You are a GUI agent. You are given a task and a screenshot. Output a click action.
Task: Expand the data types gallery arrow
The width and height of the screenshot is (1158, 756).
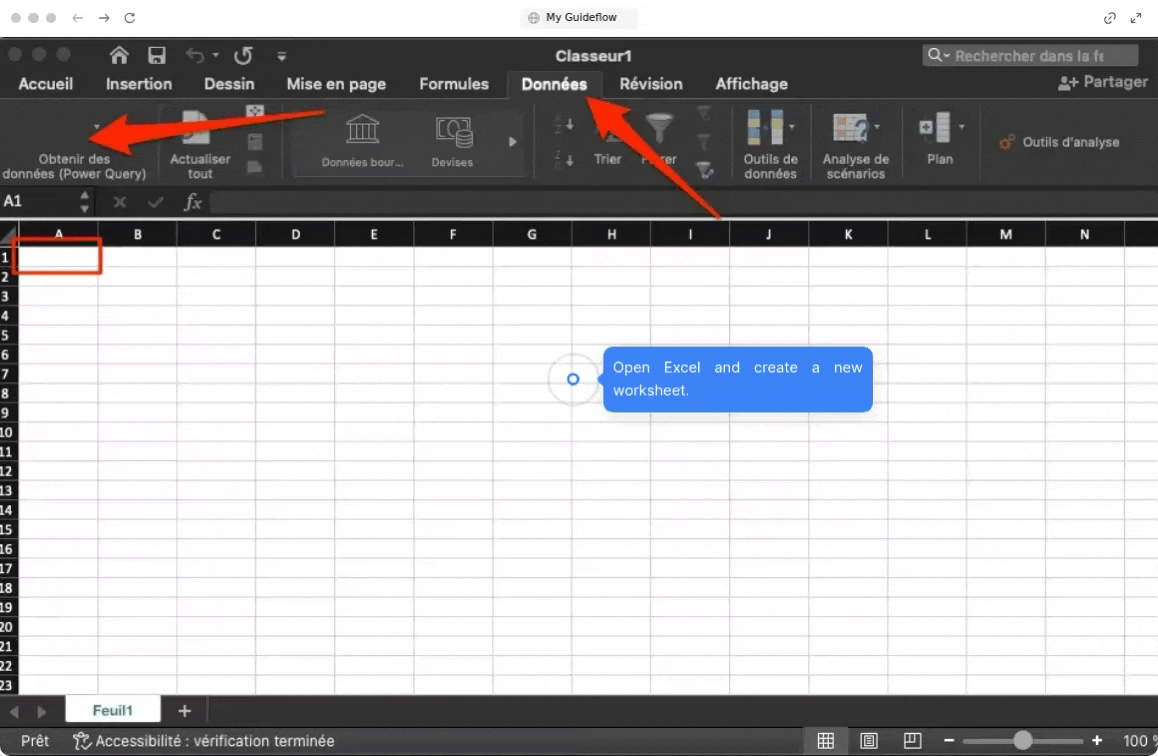pyautogui.click(x=513, y=142)
